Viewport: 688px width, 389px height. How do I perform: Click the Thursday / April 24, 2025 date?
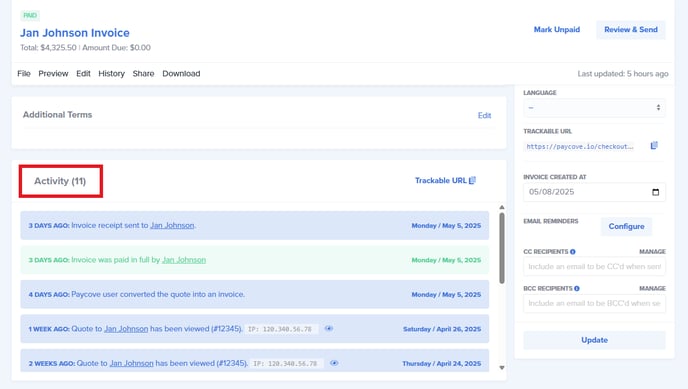[x=441, y=364]
